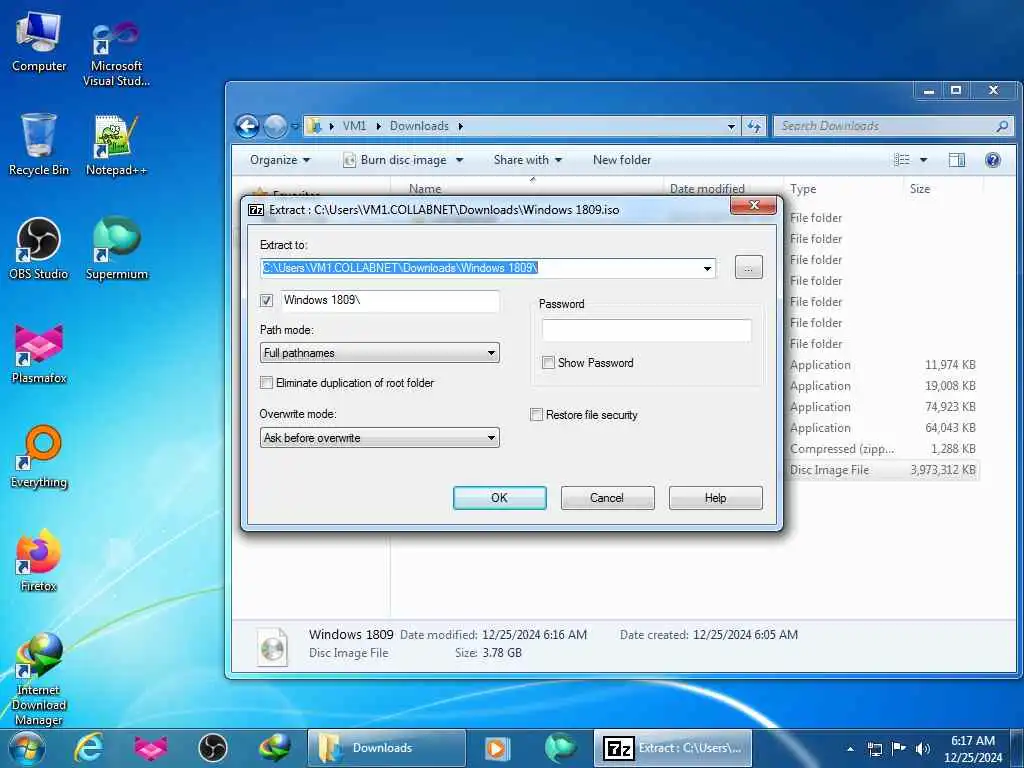Open recent pages dropdown next to forward arrow
Viewport: 1024px width, 768px height.
295,126
